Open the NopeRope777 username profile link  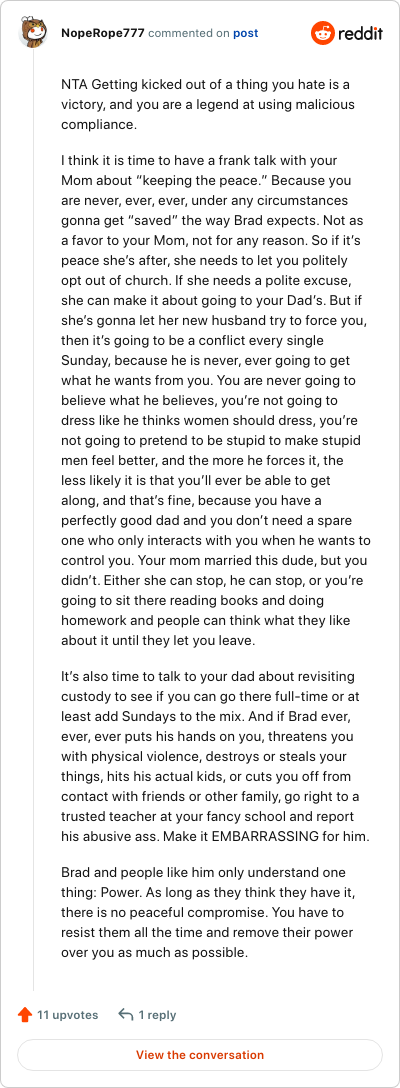click(103, 33)
